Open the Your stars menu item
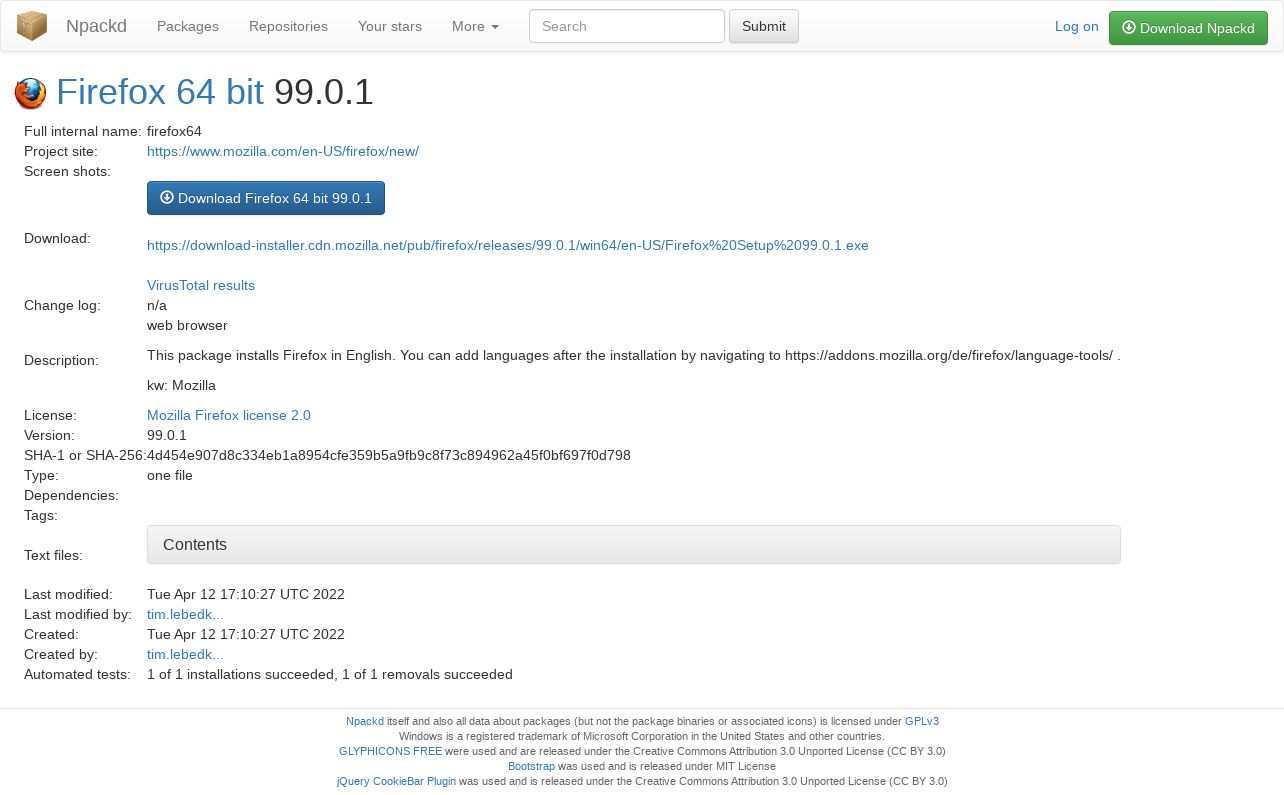 [390, 26]
